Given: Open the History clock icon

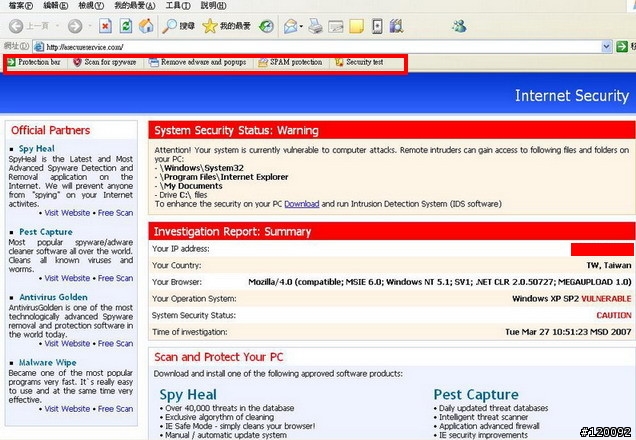Looking at the screenshot, I should pos(266,26).
